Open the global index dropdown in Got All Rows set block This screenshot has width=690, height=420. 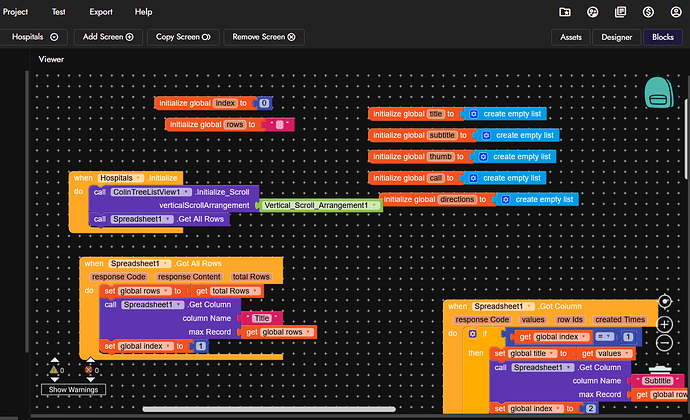coord(145,346)
